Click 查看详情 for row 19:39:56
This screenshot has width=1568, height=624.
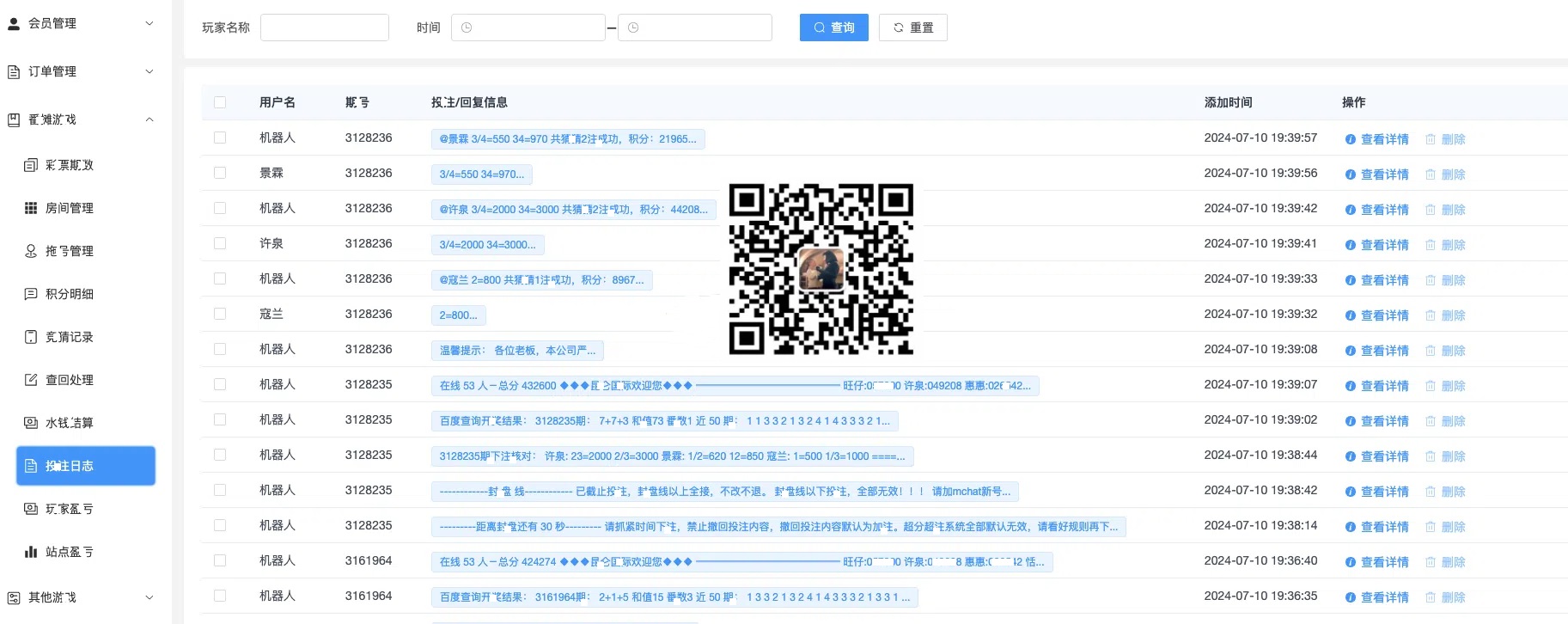[x=1377, y=174]
